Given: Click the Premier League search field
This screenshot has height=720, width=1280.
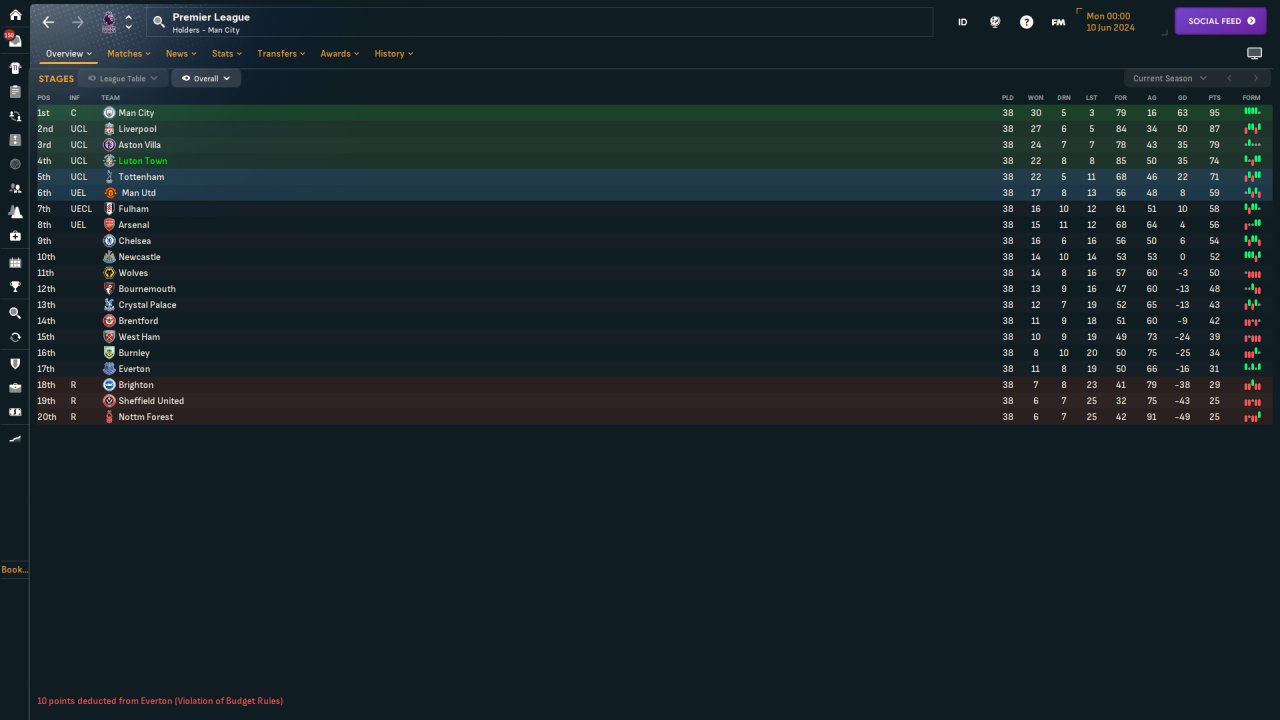Looking at the screenshot, I should (540, 22).
